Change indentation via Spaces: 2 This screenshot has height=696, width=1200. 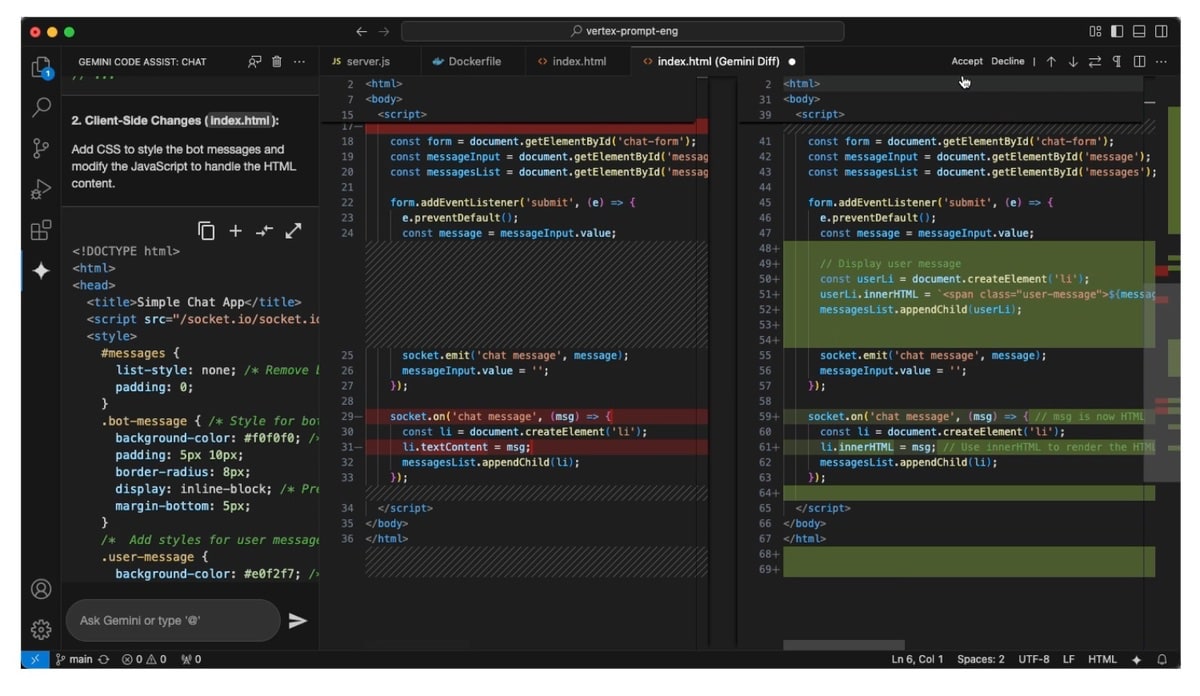pyautogui.click(x=981, y=660)
